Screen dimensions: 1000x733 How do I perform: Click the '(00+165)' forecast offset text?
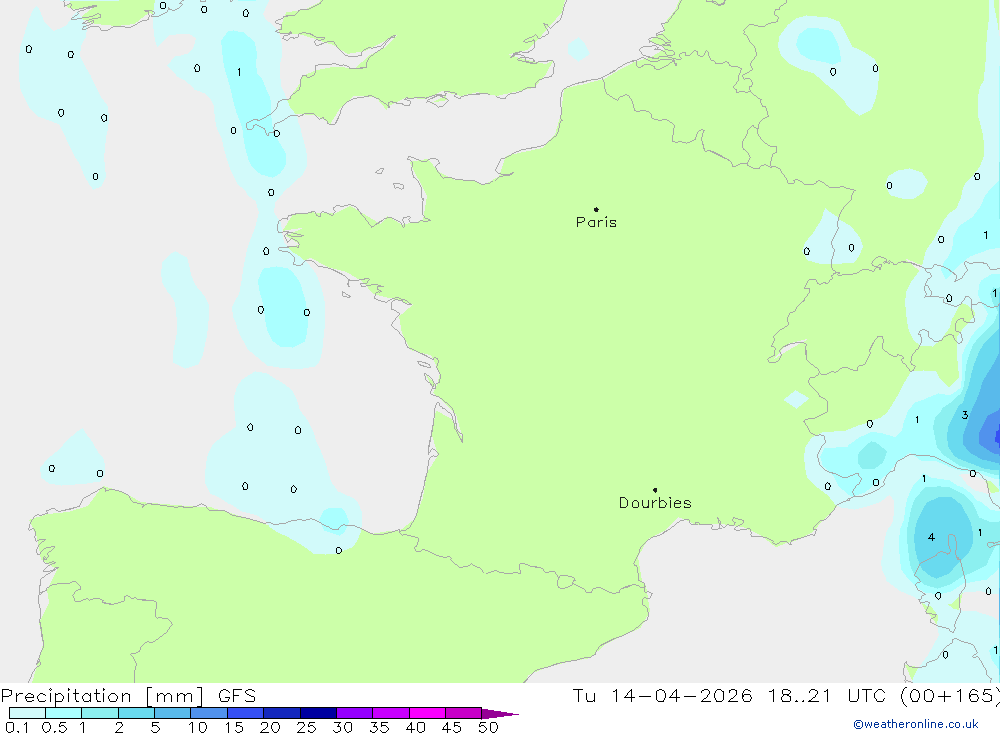[x=950, y=695]
